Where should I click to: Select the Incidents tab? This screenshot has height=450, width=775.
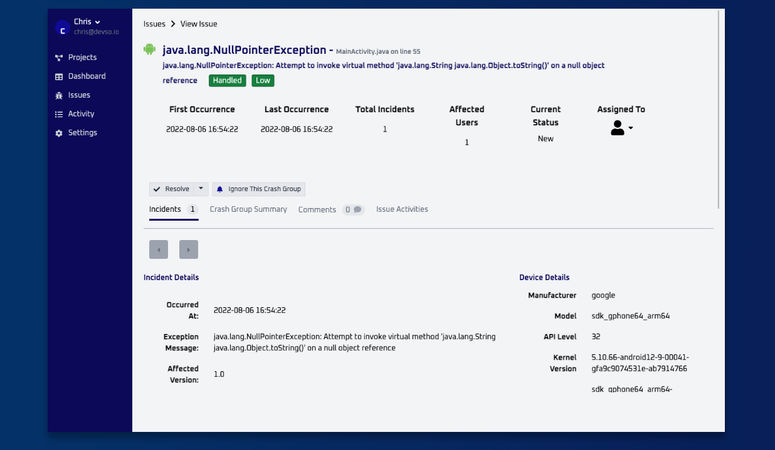(x=173, y=210)
